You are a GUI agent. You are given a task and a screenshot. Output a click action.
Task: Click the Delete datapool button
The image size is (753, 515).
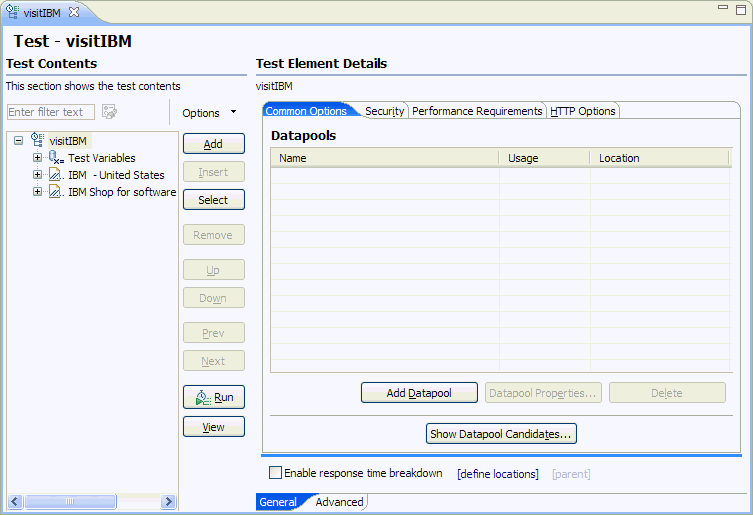pos(667,392)
